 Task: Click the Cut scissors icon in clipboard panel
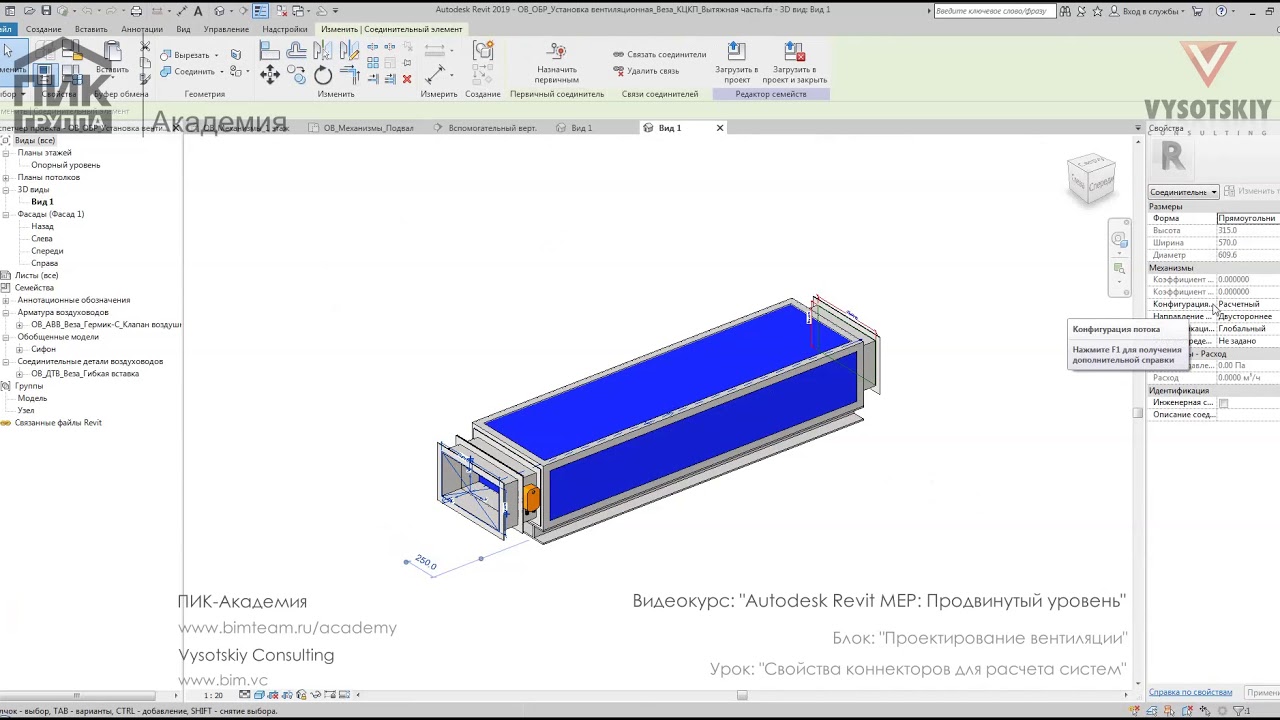click(145, 48)
